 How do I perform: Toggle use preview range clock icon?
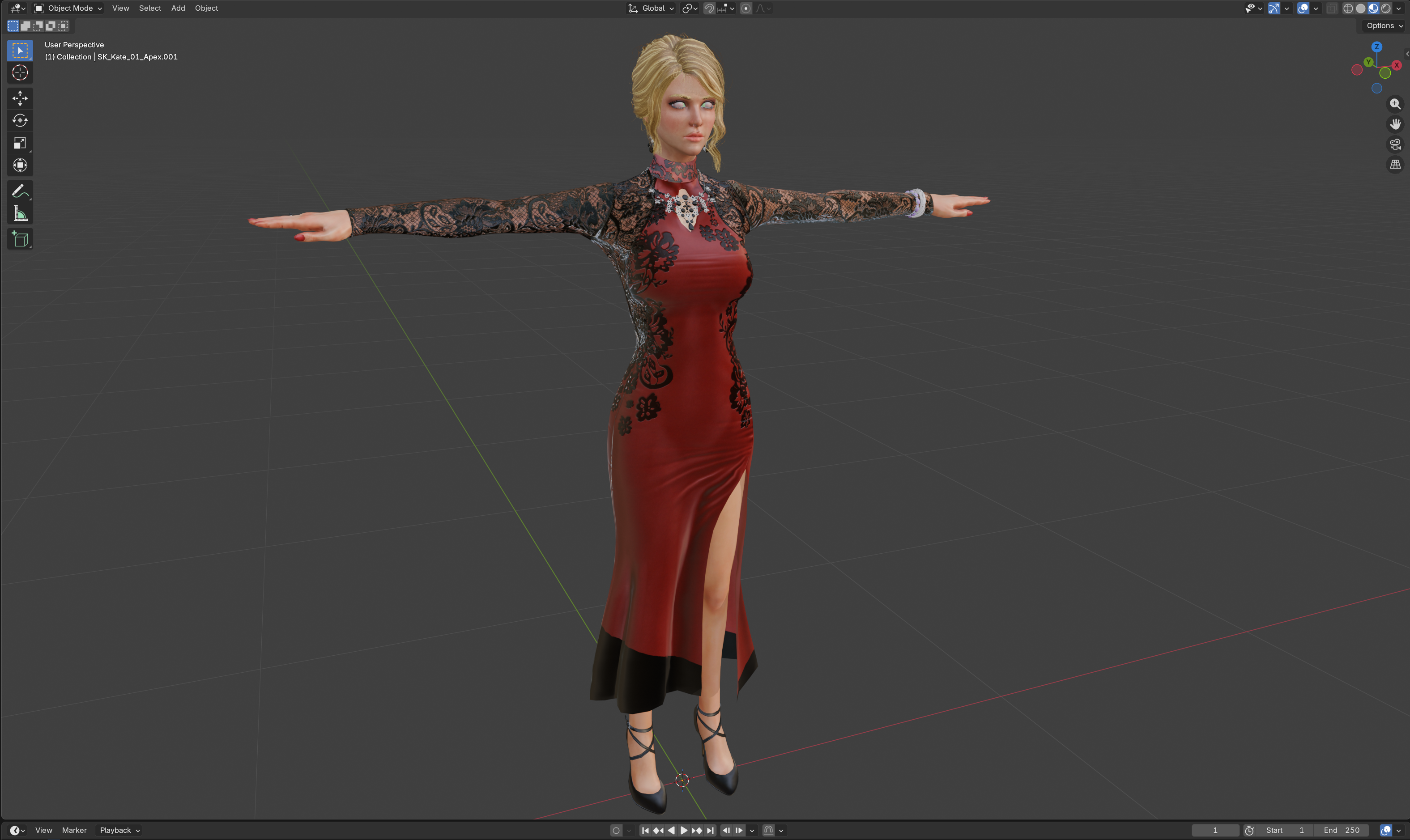(1249, 830)
